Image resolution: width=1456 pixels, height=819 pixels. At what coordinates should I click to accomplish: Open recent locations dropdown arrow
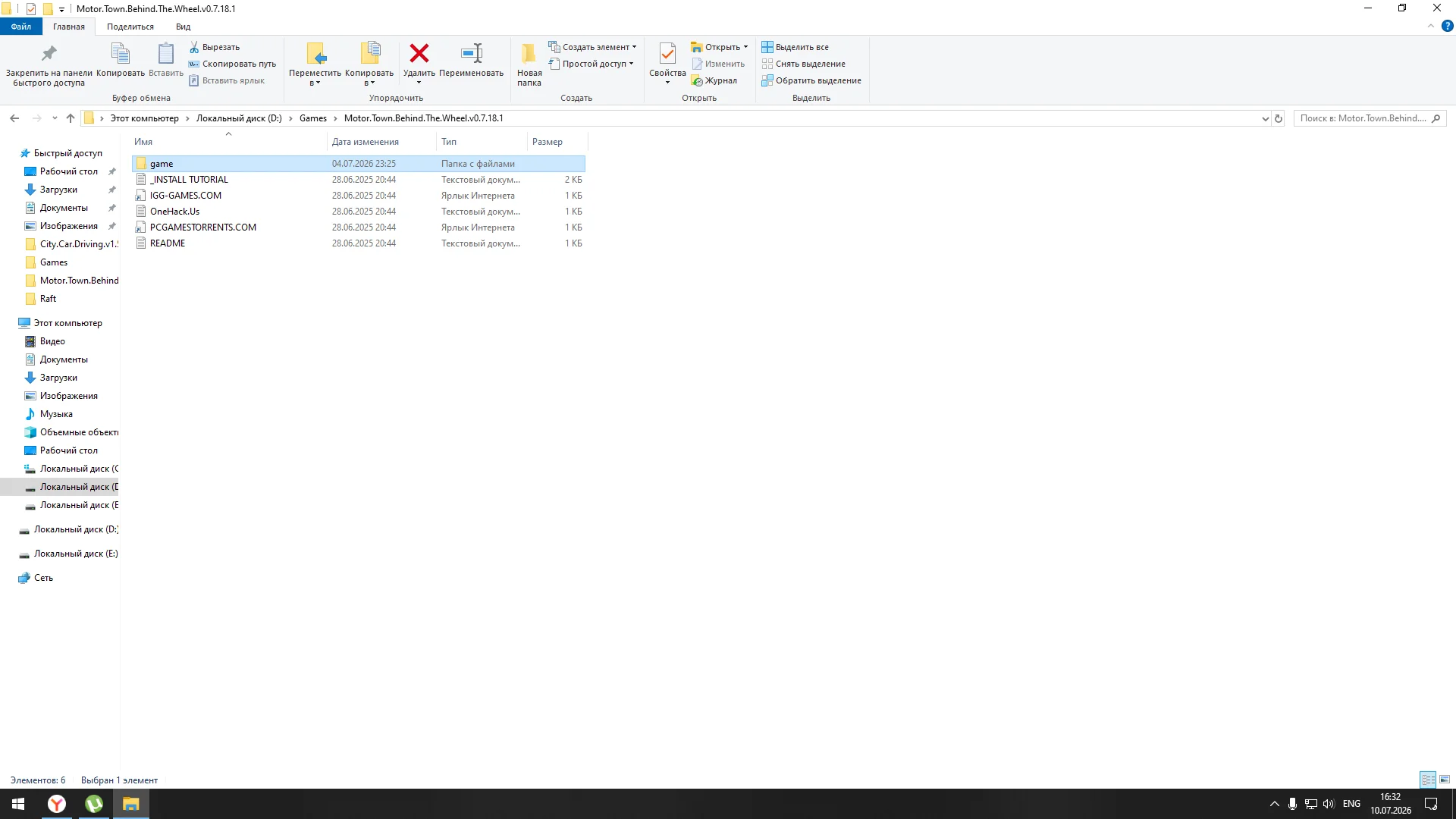coord(55,118)
